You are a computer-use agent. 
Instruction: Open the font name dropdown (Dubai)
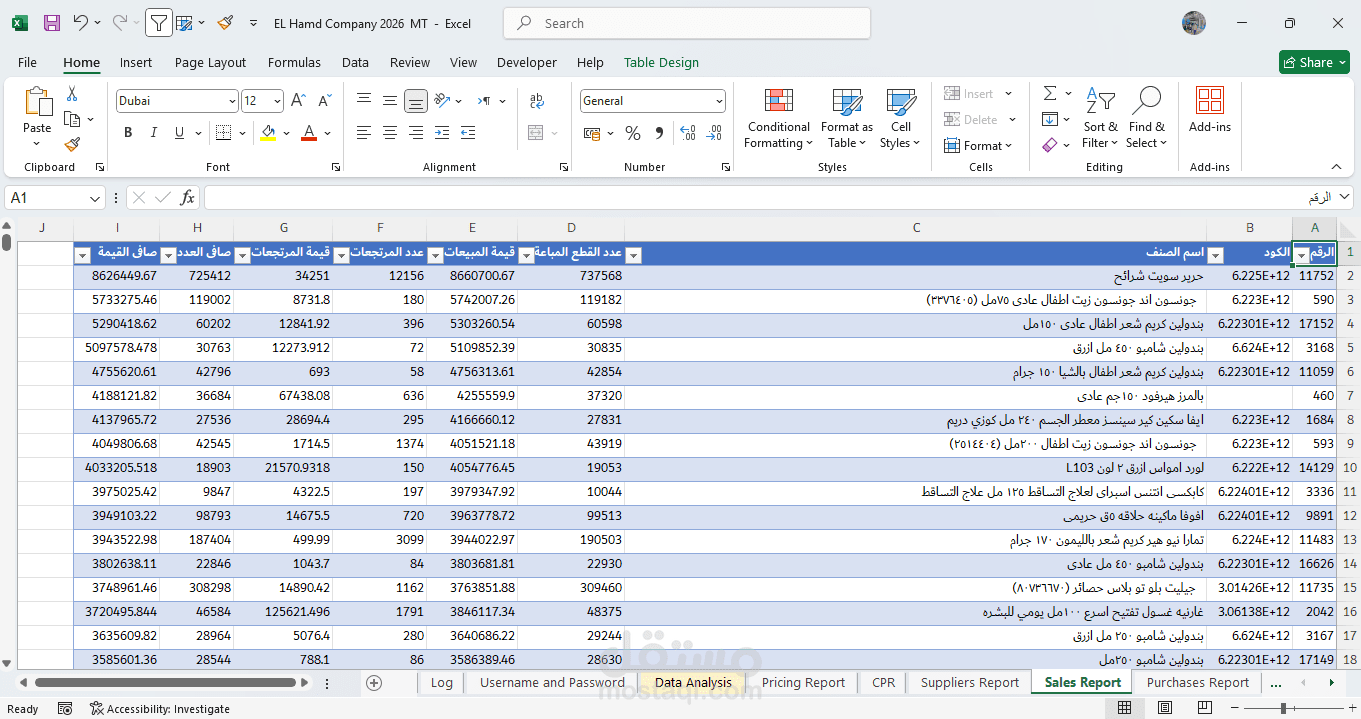pos(232,101)
